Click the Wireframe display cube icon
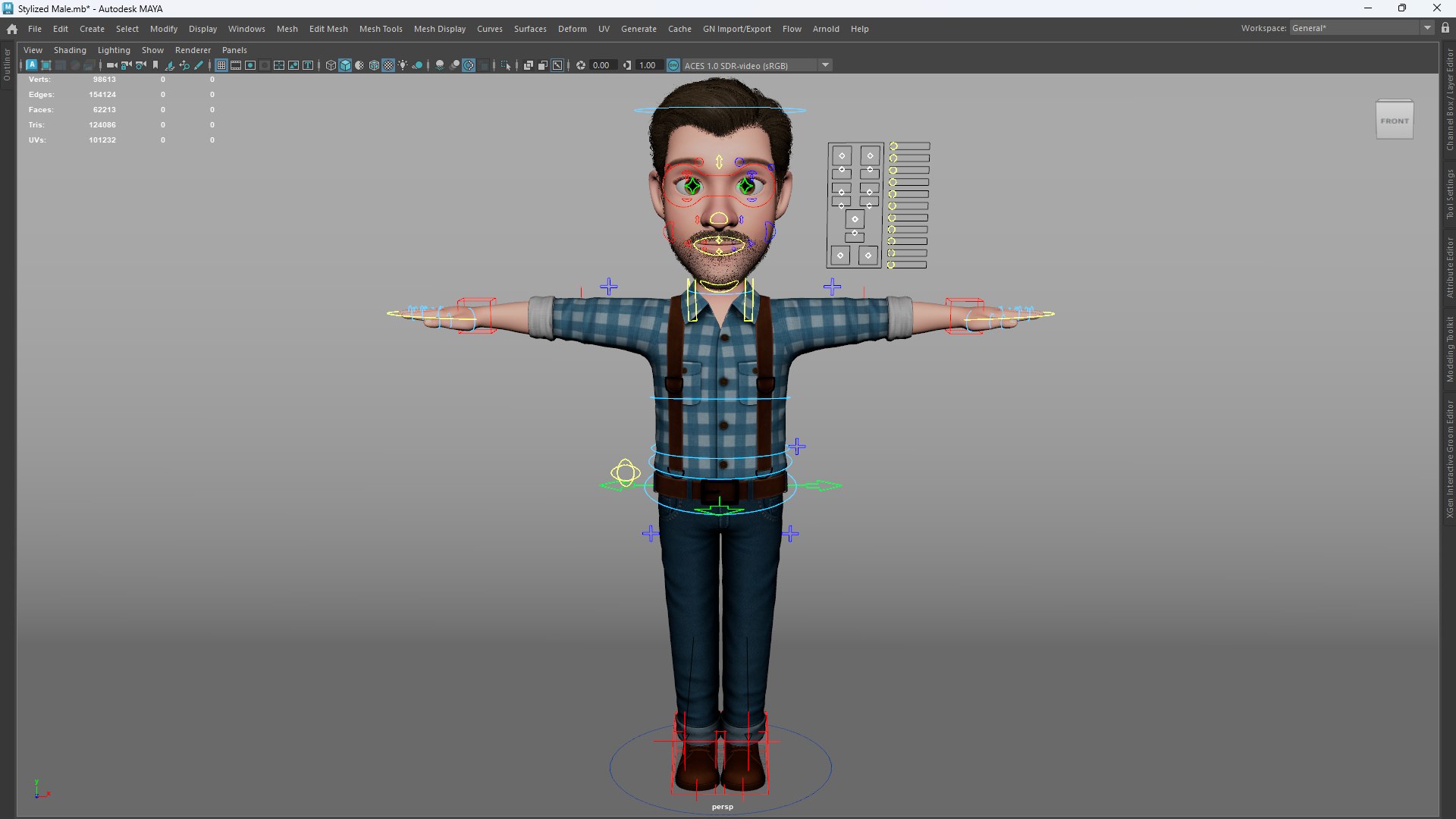 point(331,65)
